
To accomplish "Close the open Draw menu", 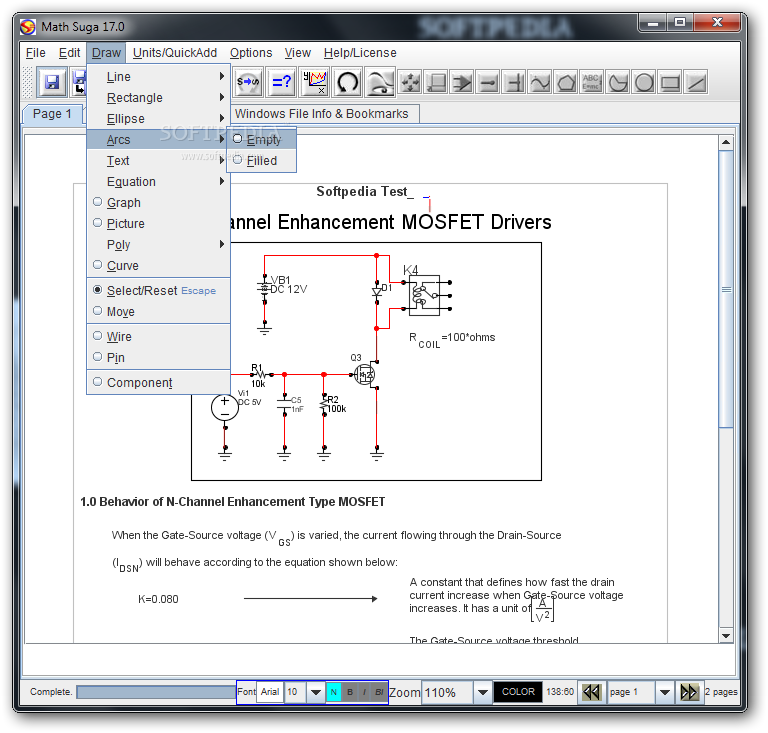I will click(x=106, y=52).
